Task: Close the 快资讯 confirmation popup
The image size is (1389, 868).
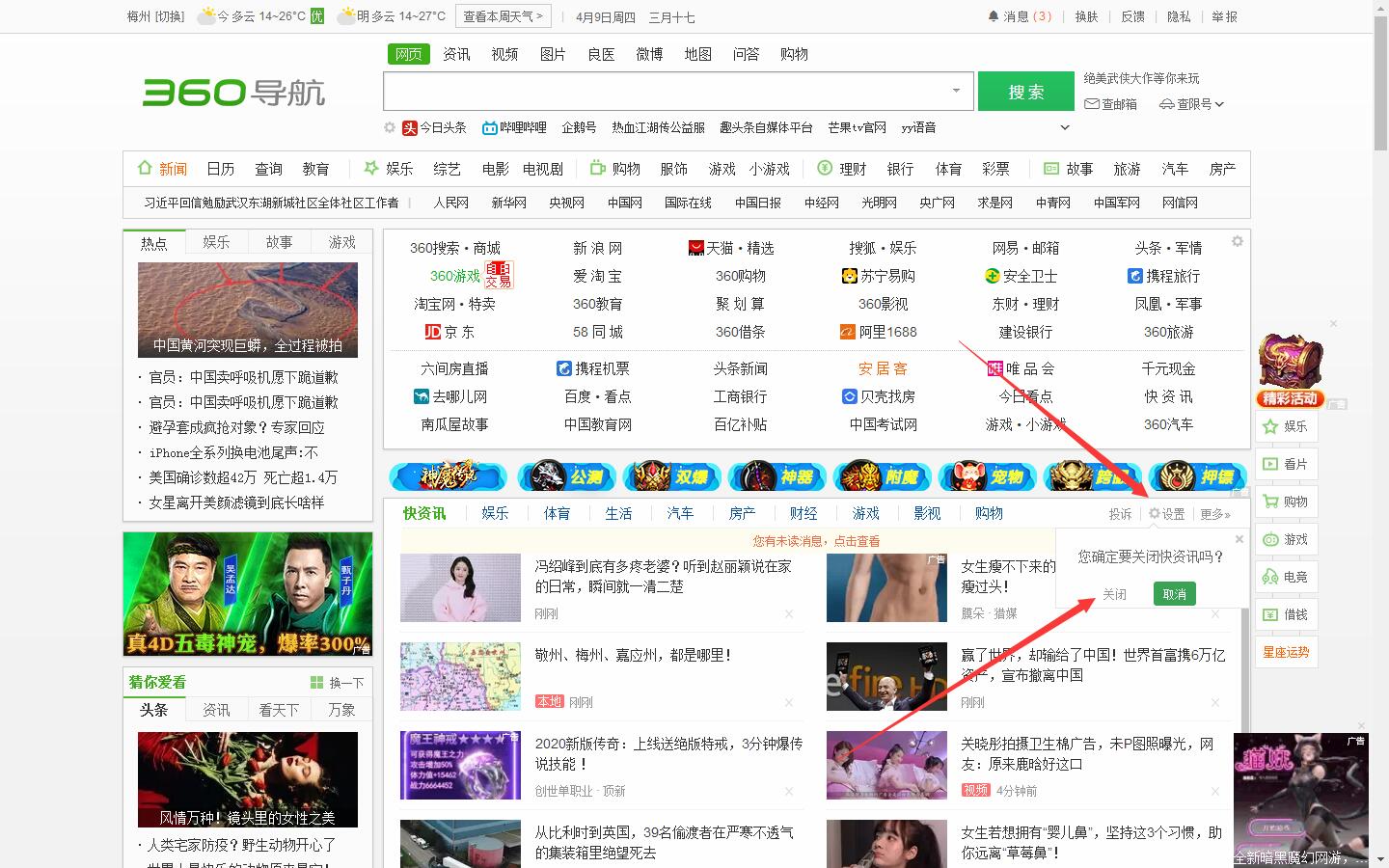Action: pyautogui.click(x=1239, y=539)
